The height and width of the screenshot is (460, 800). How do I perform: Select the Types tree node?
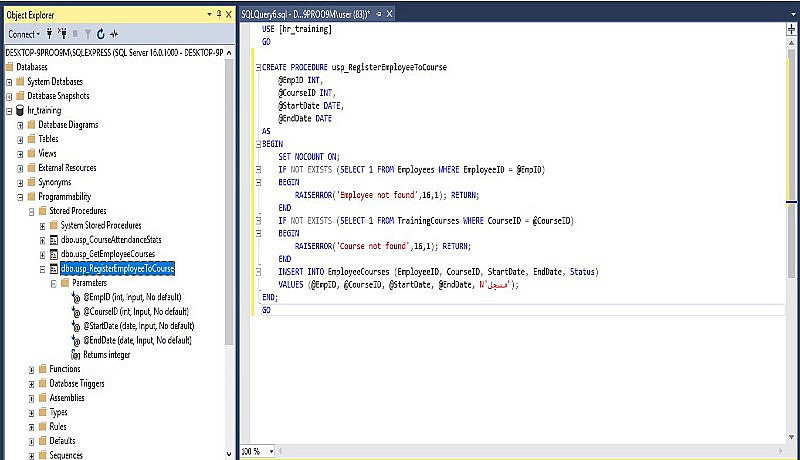coord(58,412)
